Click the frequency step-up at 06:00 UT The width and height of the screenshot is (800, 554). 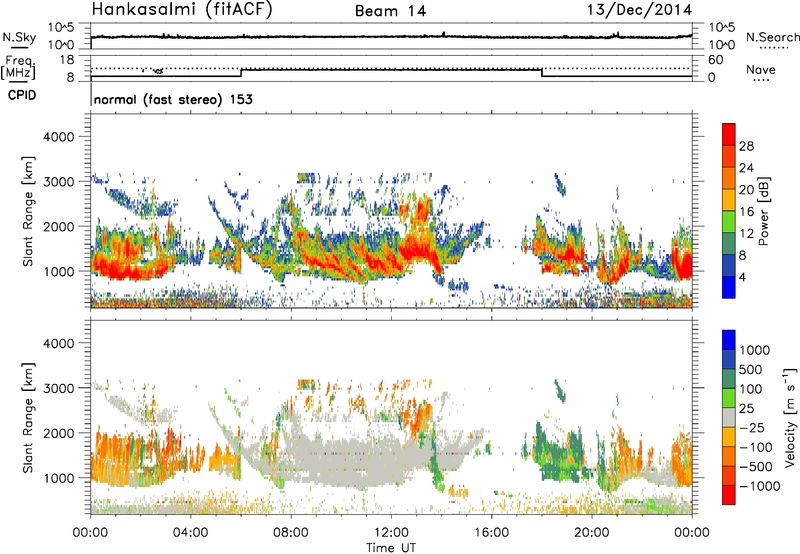pos(241,73)
